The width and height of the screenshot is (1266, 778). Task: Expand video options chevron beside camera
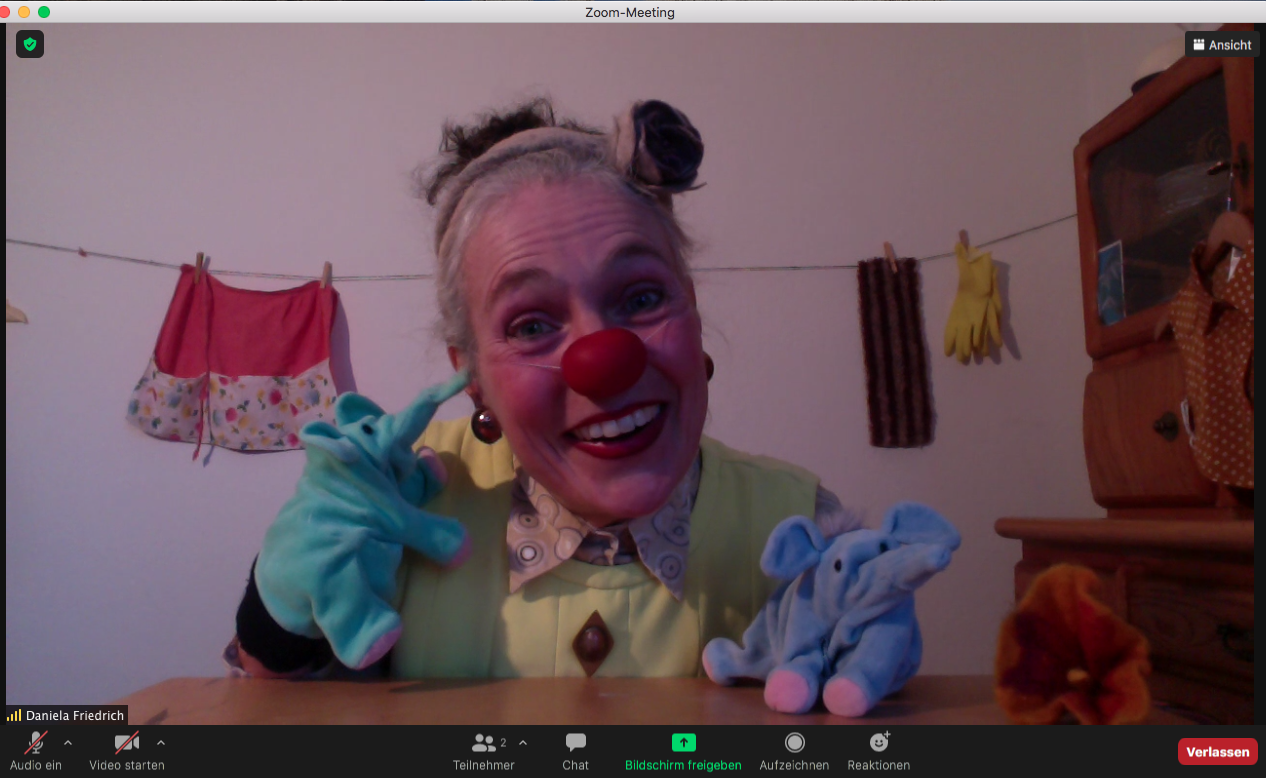pyautogui.click(x=161, y=742)
